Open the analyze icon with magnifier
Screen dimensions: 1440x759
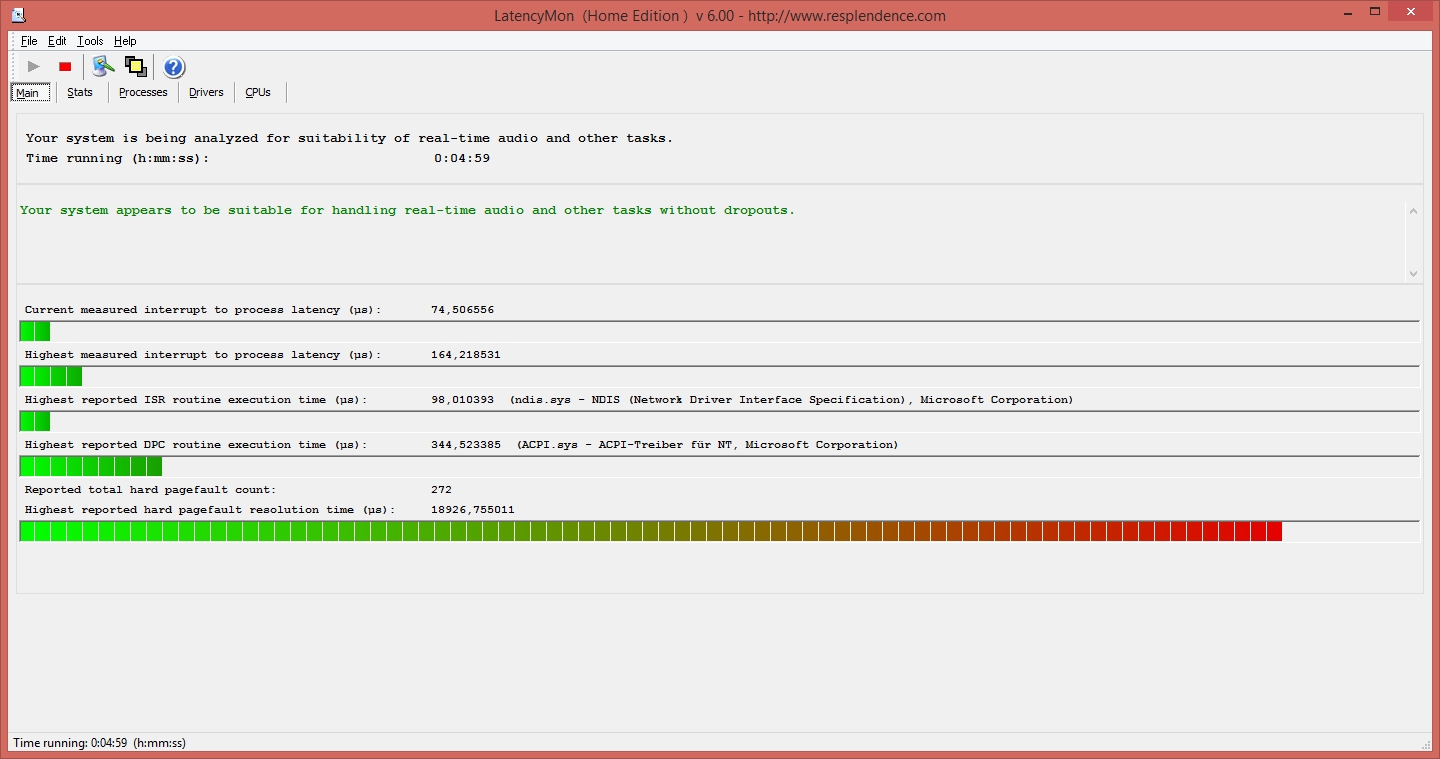(103, 67)
